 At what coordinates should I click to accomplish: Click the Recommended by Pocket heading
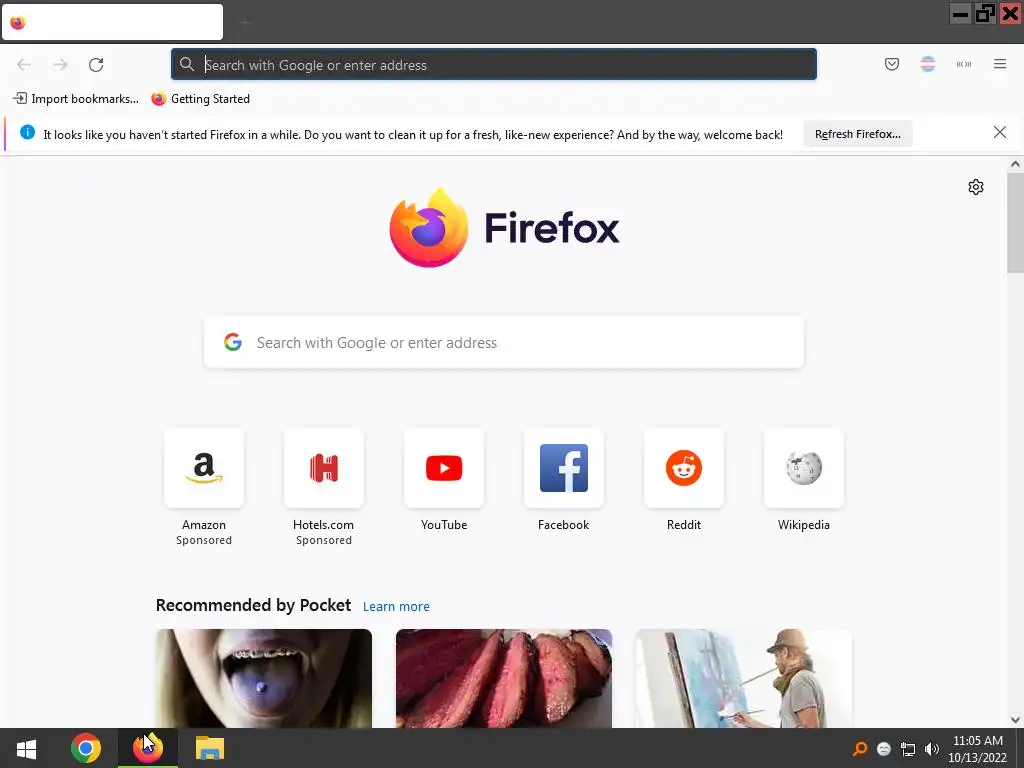pyautogui.click(x=253, y=605)
